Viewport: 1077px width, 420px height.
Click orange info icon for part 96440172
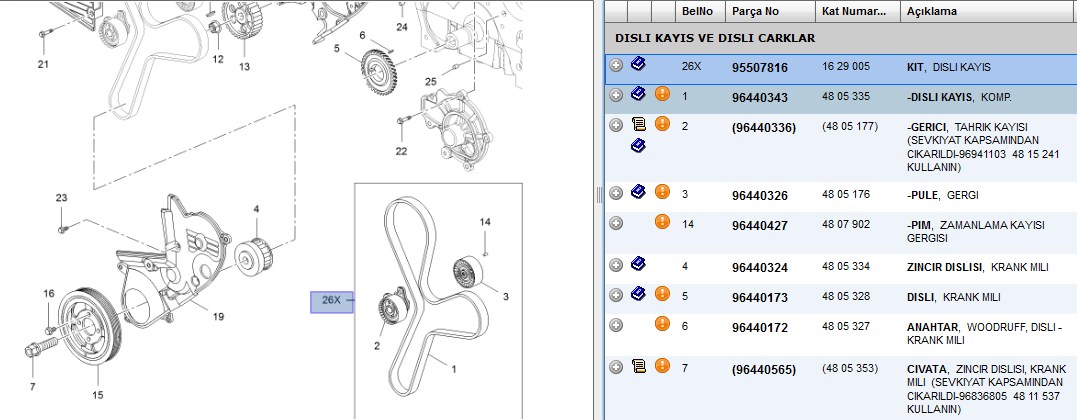662,324
